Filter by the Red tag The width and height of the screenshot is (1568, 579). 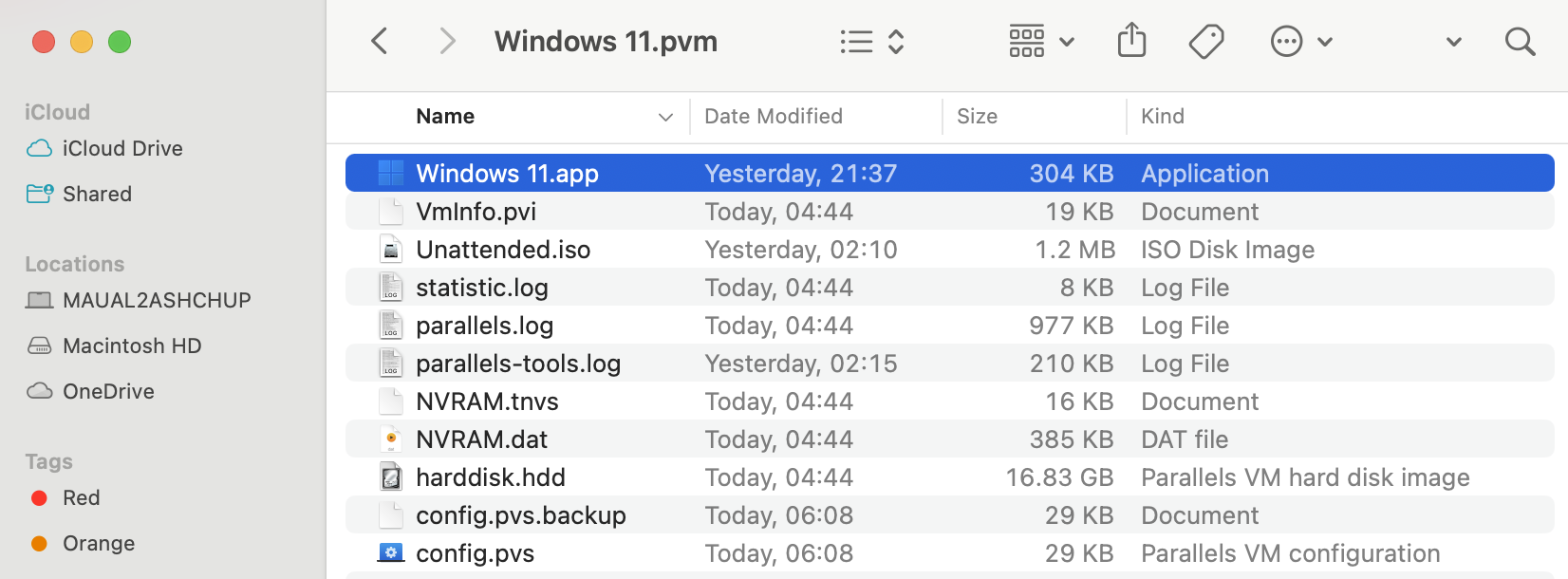tap(81, 497)
